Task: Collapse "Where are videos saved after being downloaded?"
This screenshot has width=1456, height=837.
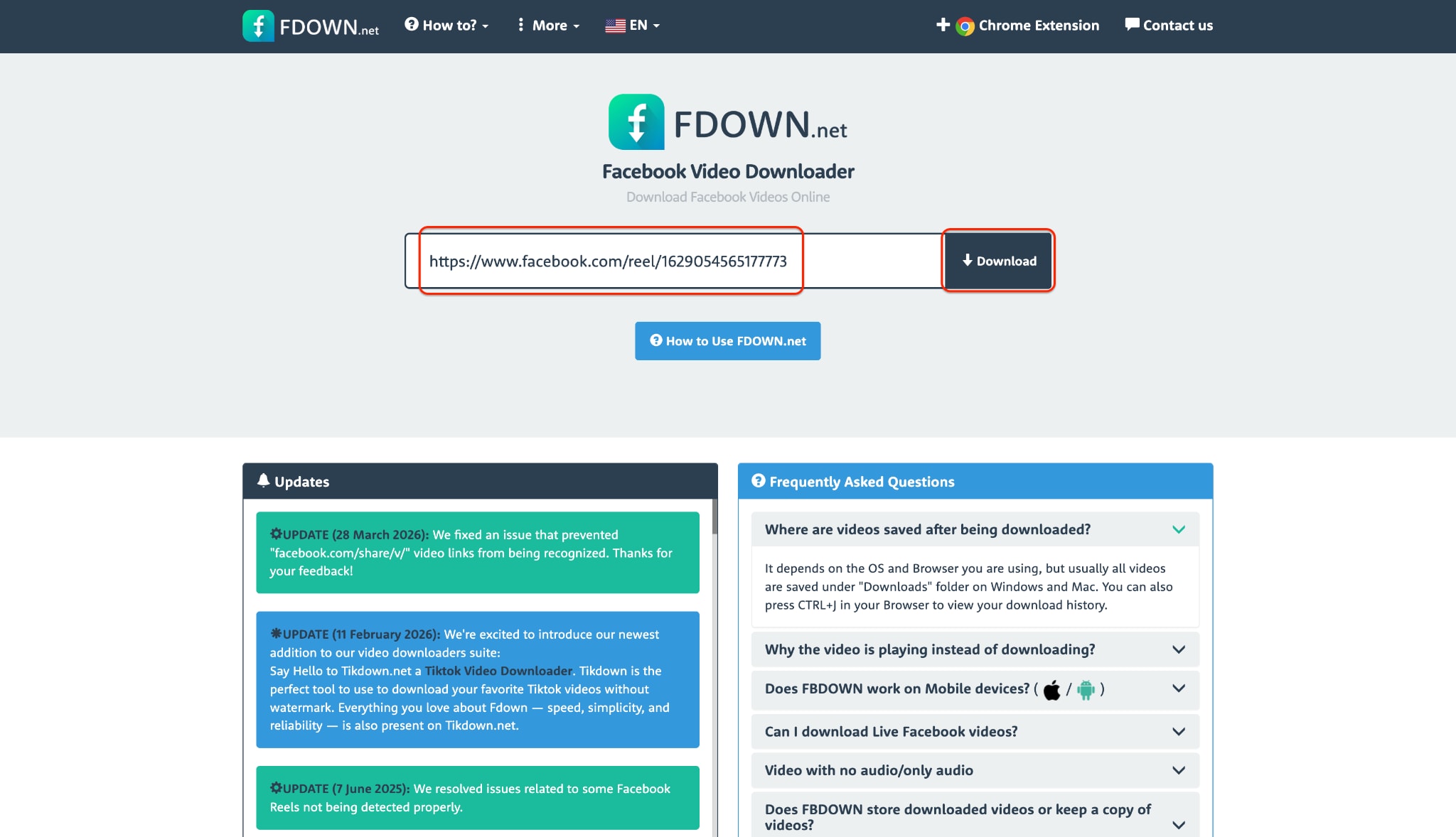Action: pos(975,529)
